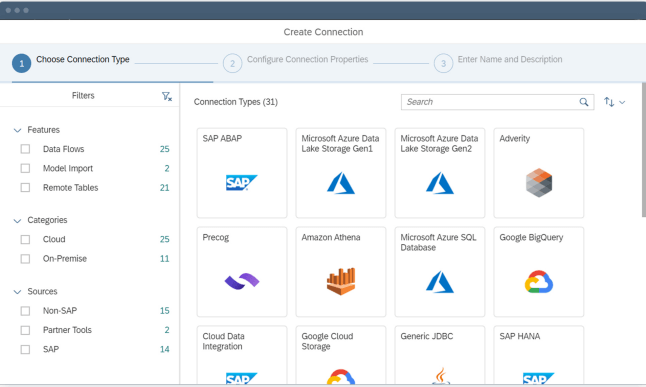Select Google BigQuery cloud logo

(538, 282)
